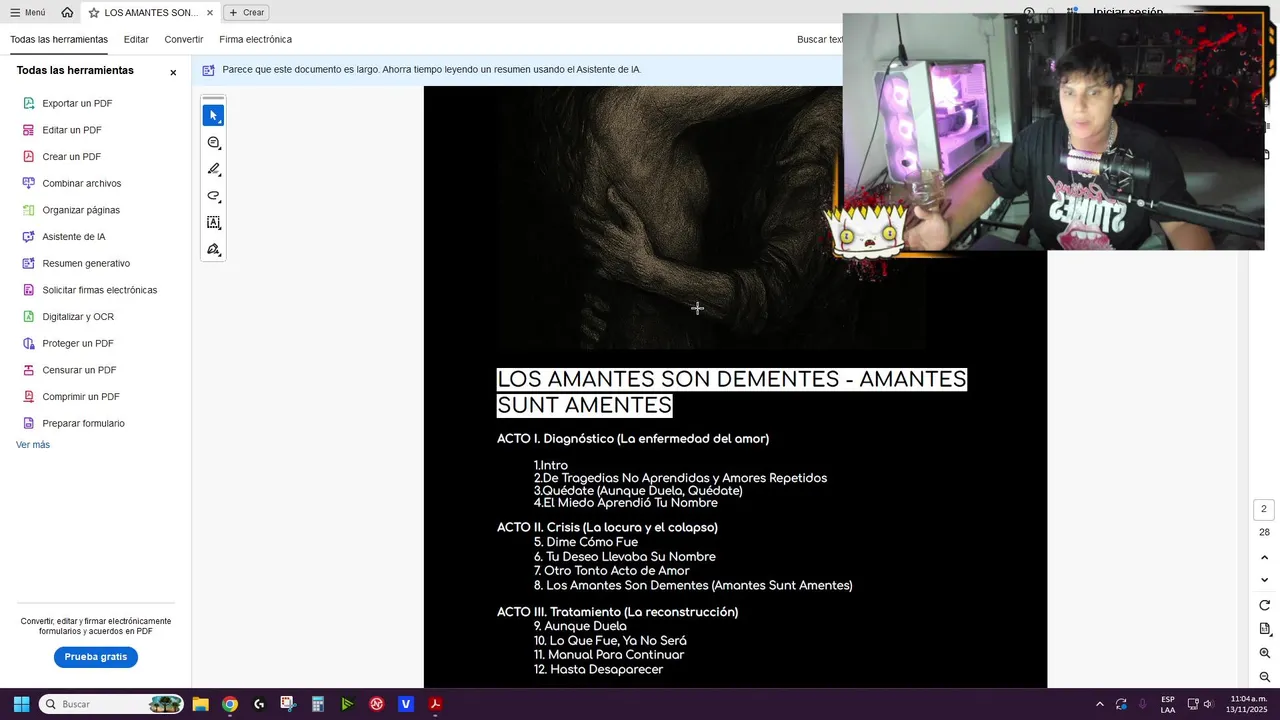Select the freehand draw loop tool
The image size is (1280, 720).
213,196
